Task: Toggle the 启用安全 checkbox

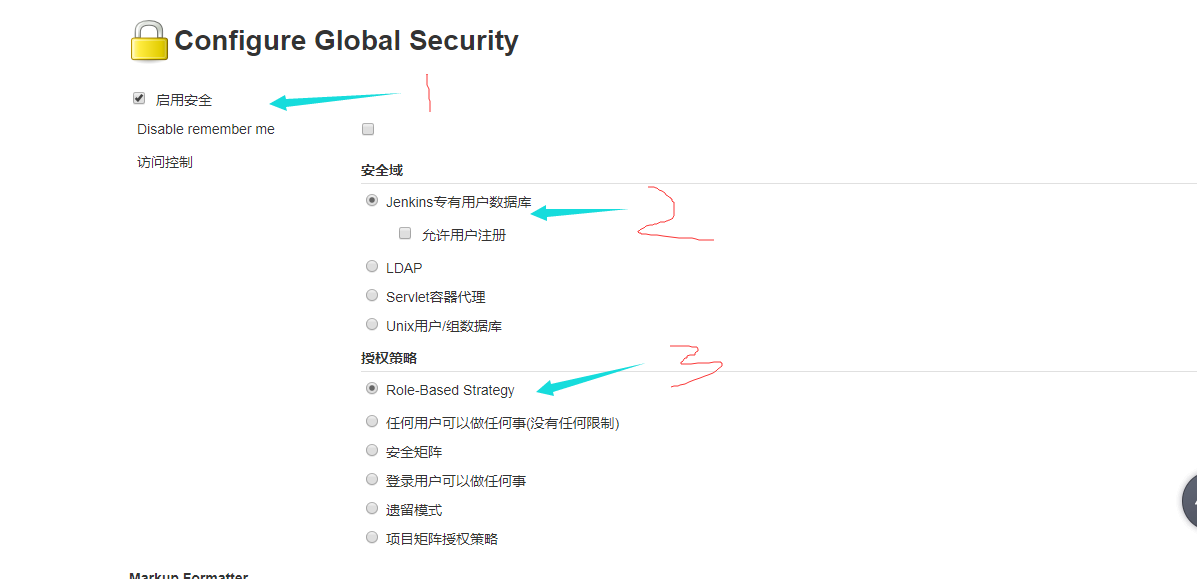Action: pos(139,99)
